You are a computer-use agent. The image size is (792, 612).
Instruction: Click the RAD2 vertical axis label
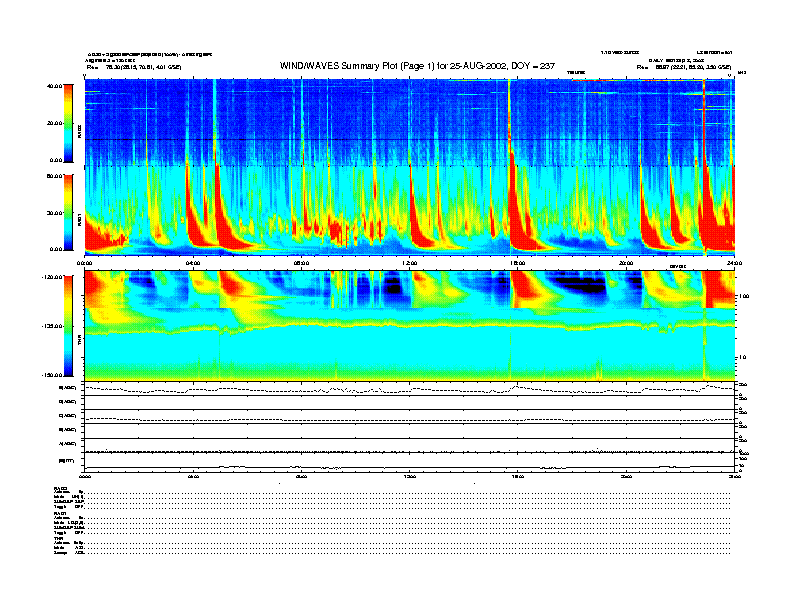point(79,132)
